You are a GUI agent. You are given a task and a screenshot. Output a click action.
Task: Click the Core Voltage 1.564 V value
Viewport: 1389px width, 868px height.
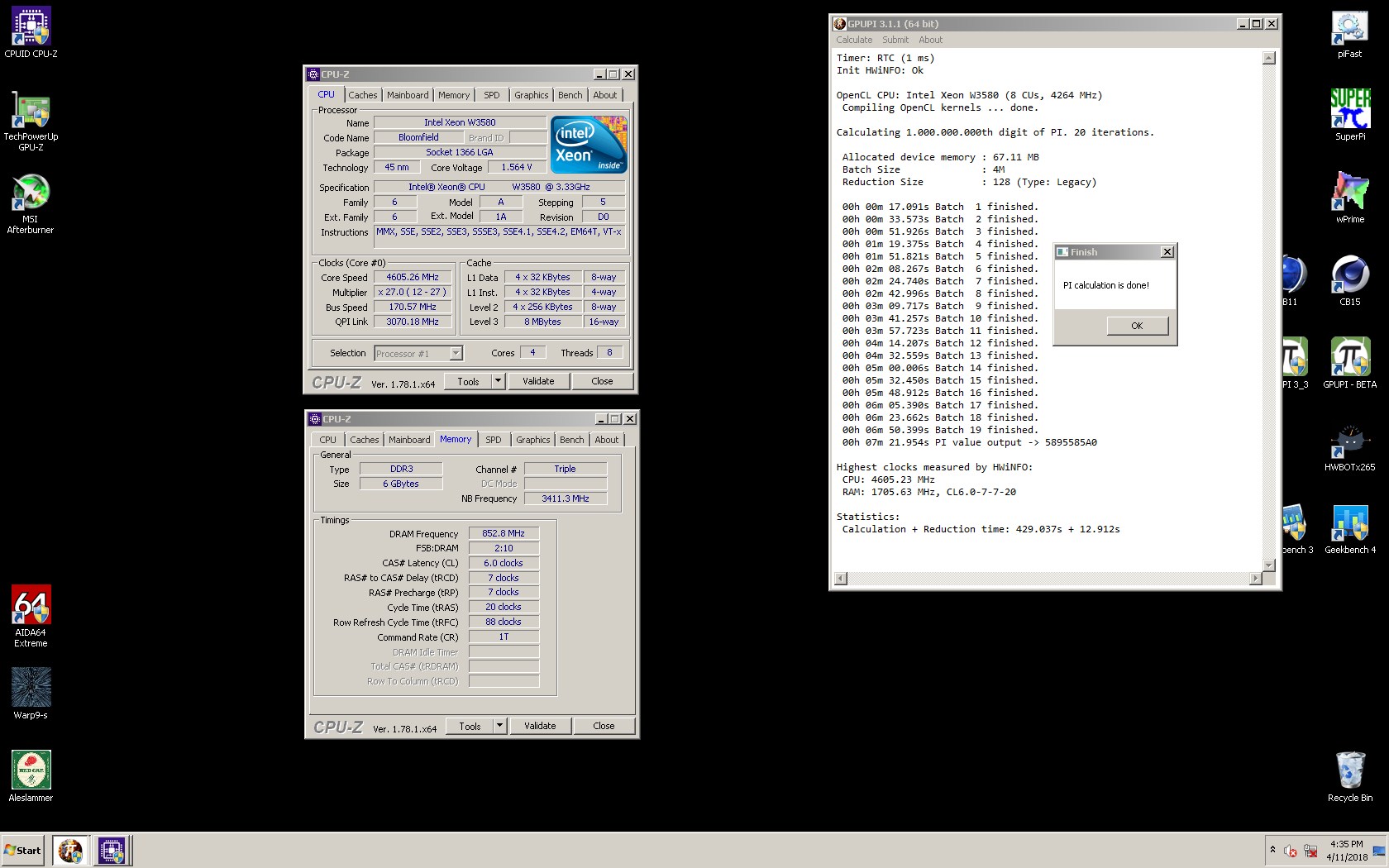tap(516, 167)
